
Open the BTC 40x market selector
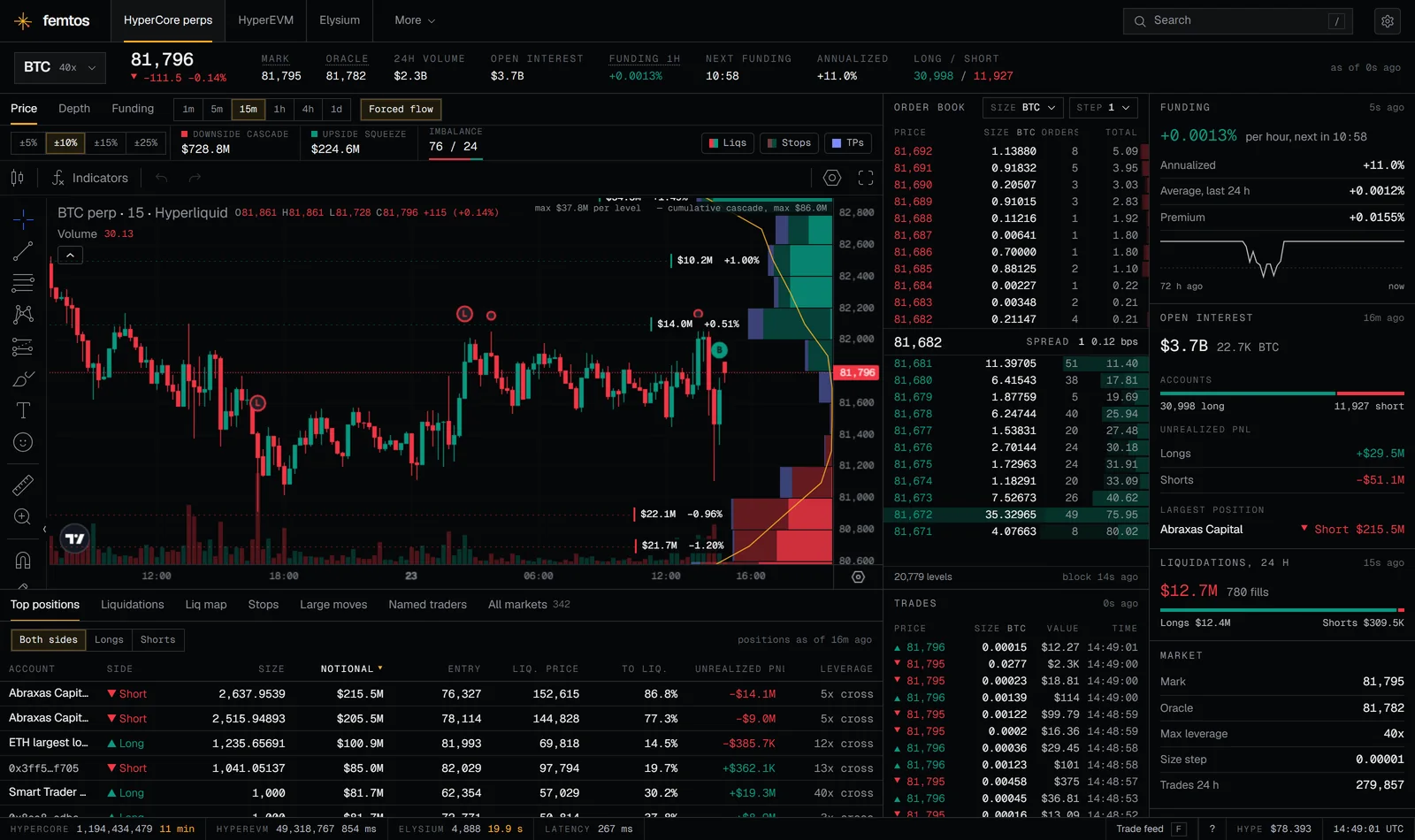pyautogui.click(x=60, y=67)
